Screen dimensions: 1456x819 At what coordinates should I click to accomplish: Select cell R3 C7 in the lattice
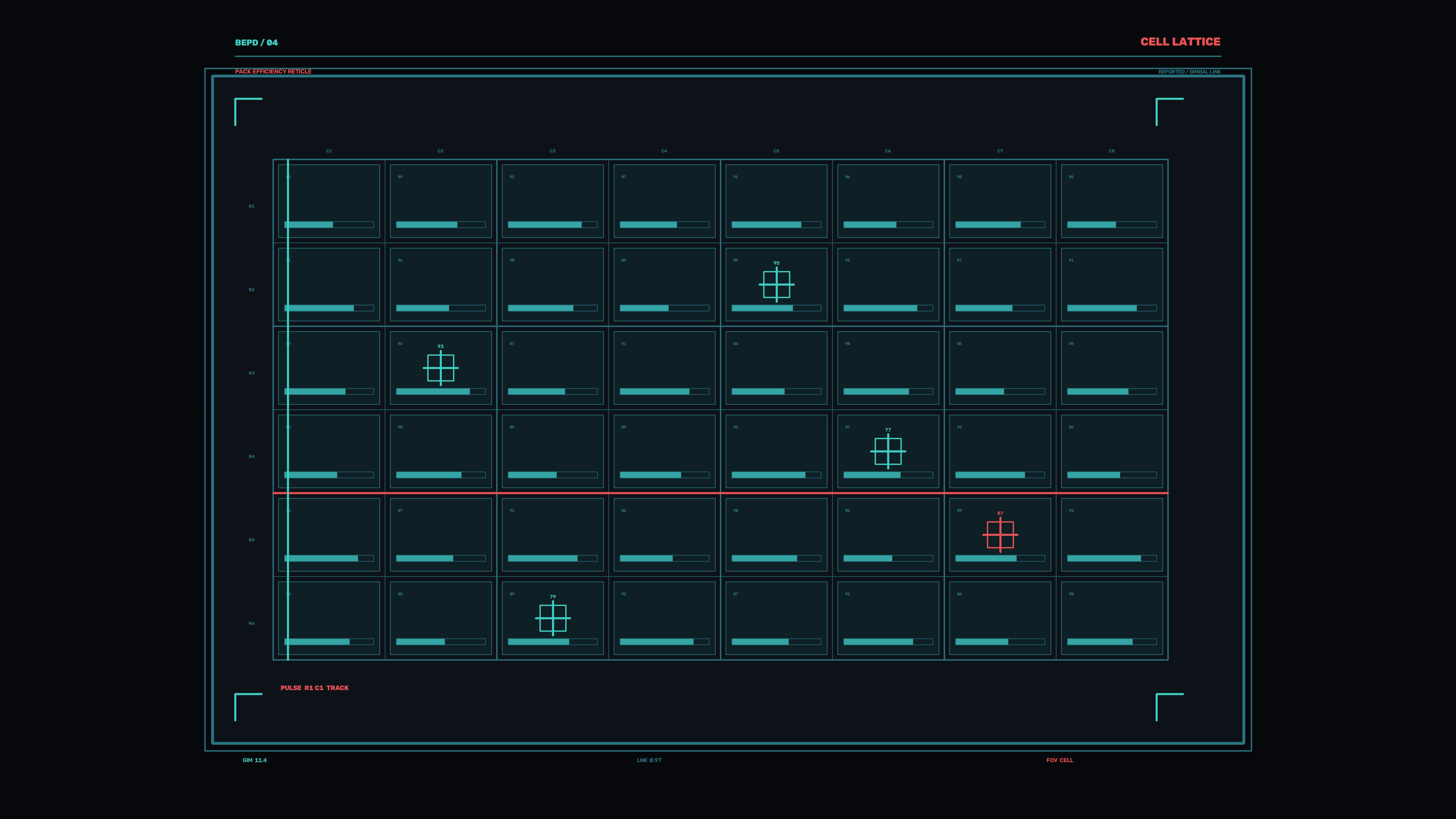(1001, 368)
